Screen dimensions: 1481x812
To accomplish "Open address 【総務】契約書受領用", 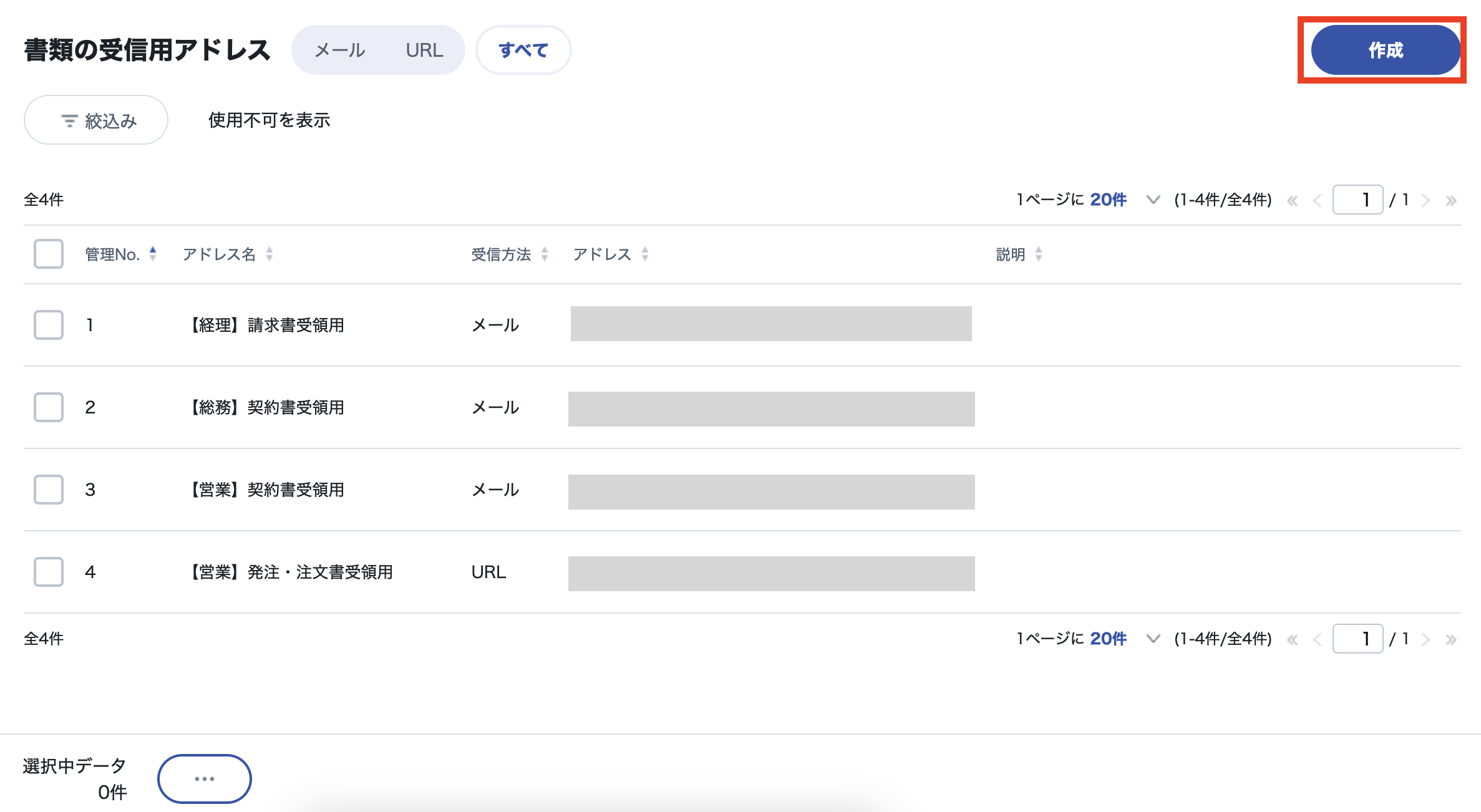I will click(x=266, y=407).
